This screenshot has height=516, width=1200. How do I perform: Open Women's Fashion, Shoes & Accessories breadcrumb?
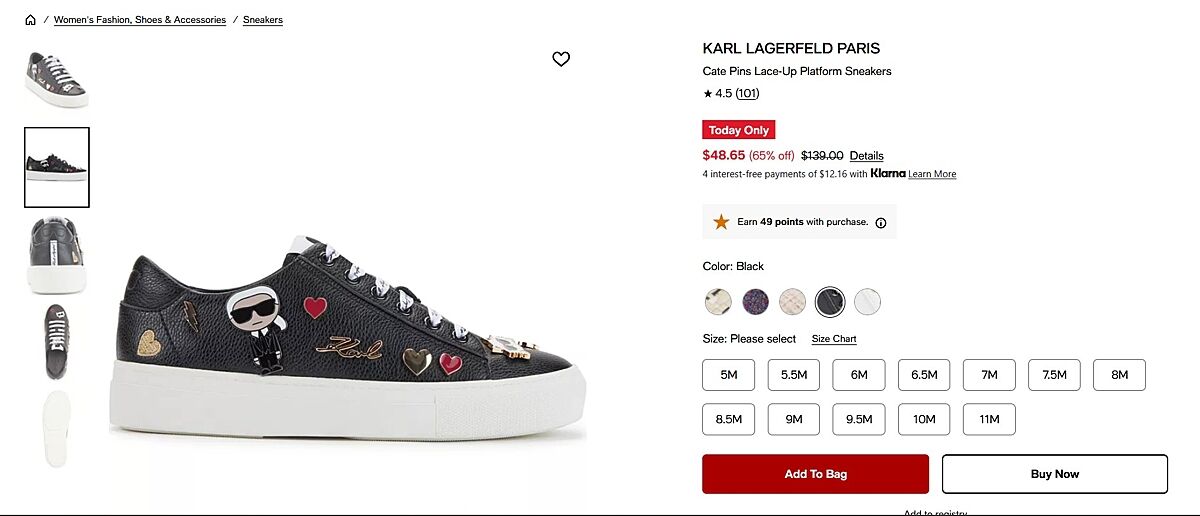pos(140,20)
